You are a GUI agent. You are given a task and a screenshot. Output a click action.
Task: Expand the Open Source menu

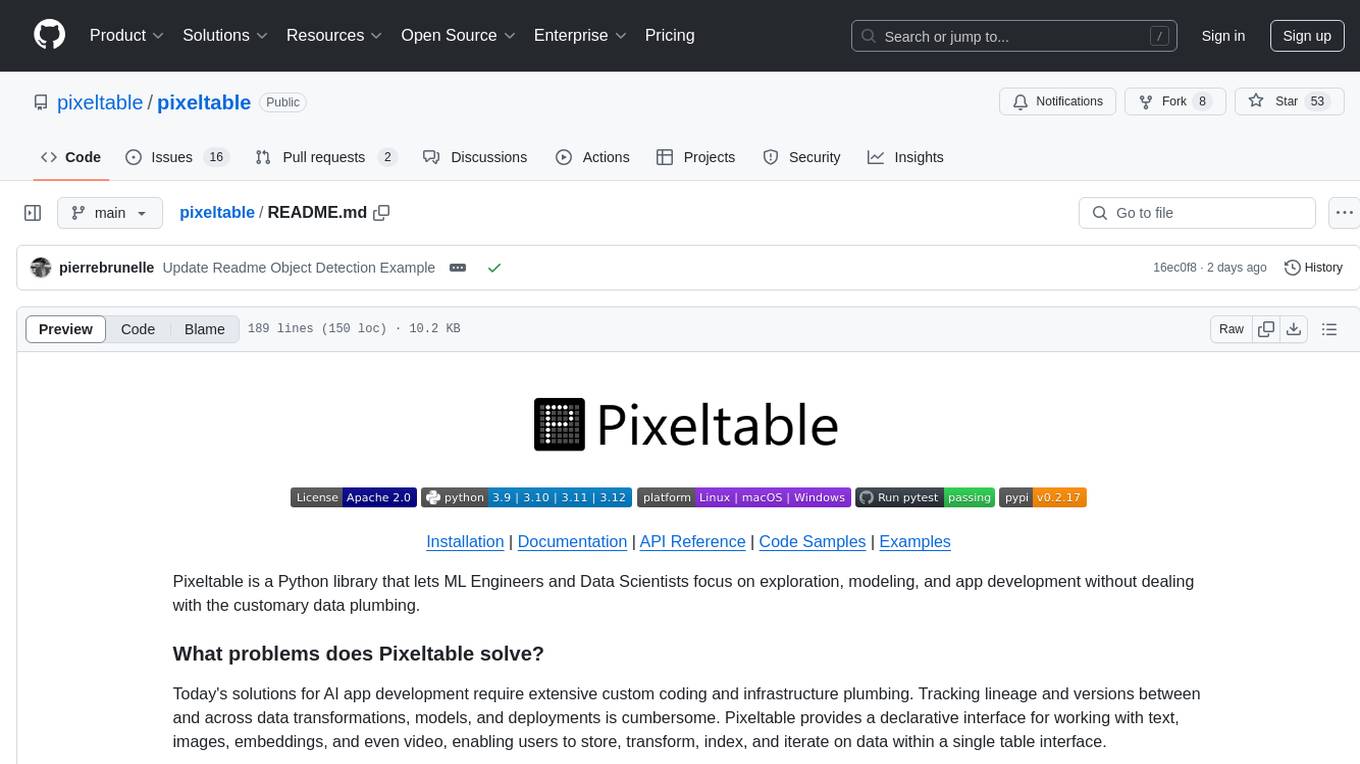[x=458, y=35]
